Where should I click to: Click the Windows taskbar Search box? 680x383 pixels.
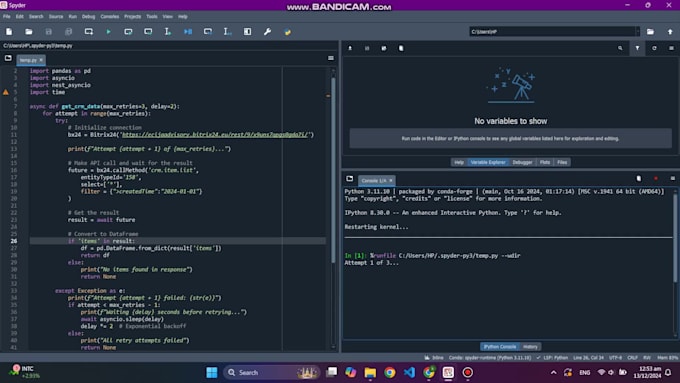(272, 373)
